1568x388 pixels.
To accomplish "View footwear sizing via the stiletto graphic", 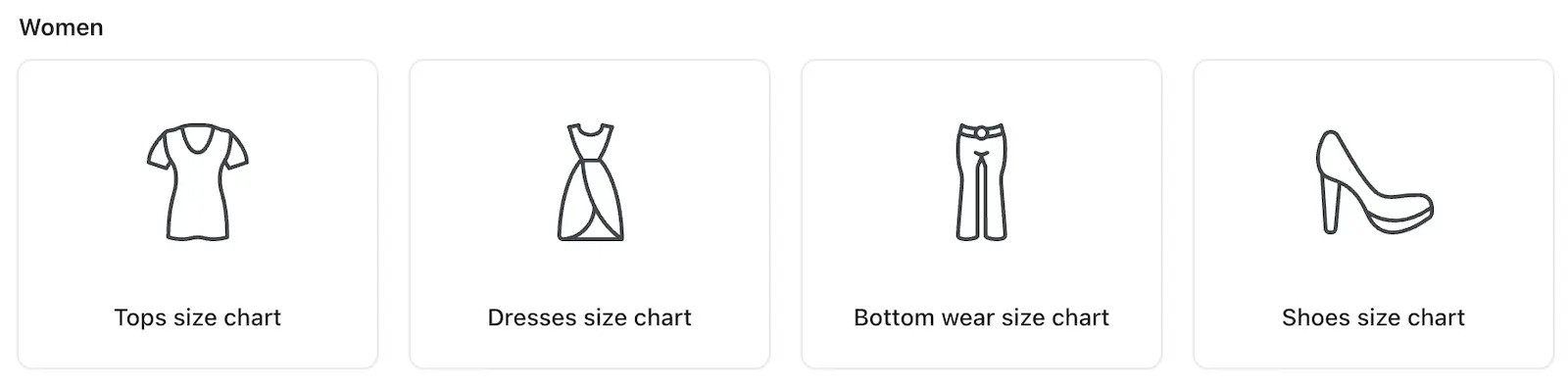I will coord(1374,182).
